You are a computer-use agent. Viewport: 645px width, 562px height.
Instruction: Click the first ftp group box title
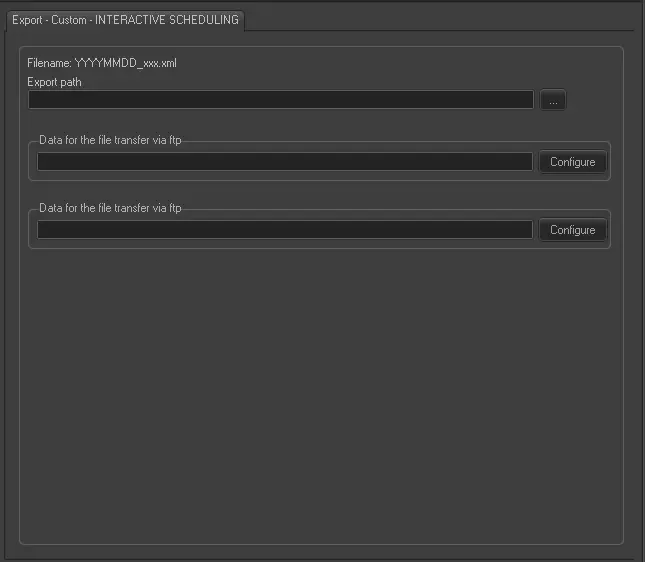coord(110,140)
